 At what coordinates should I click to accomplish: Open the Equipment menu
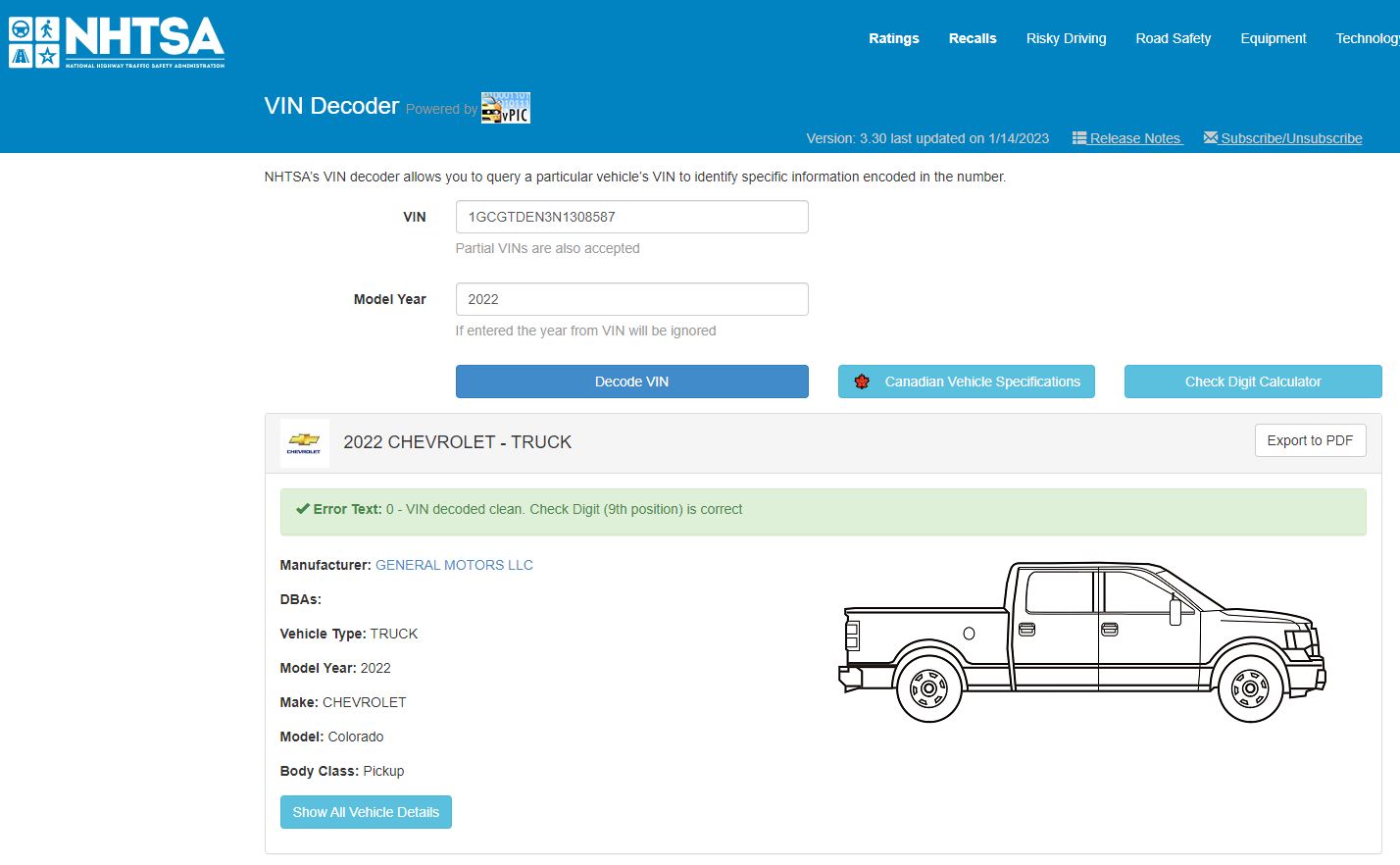[1274, 38]
